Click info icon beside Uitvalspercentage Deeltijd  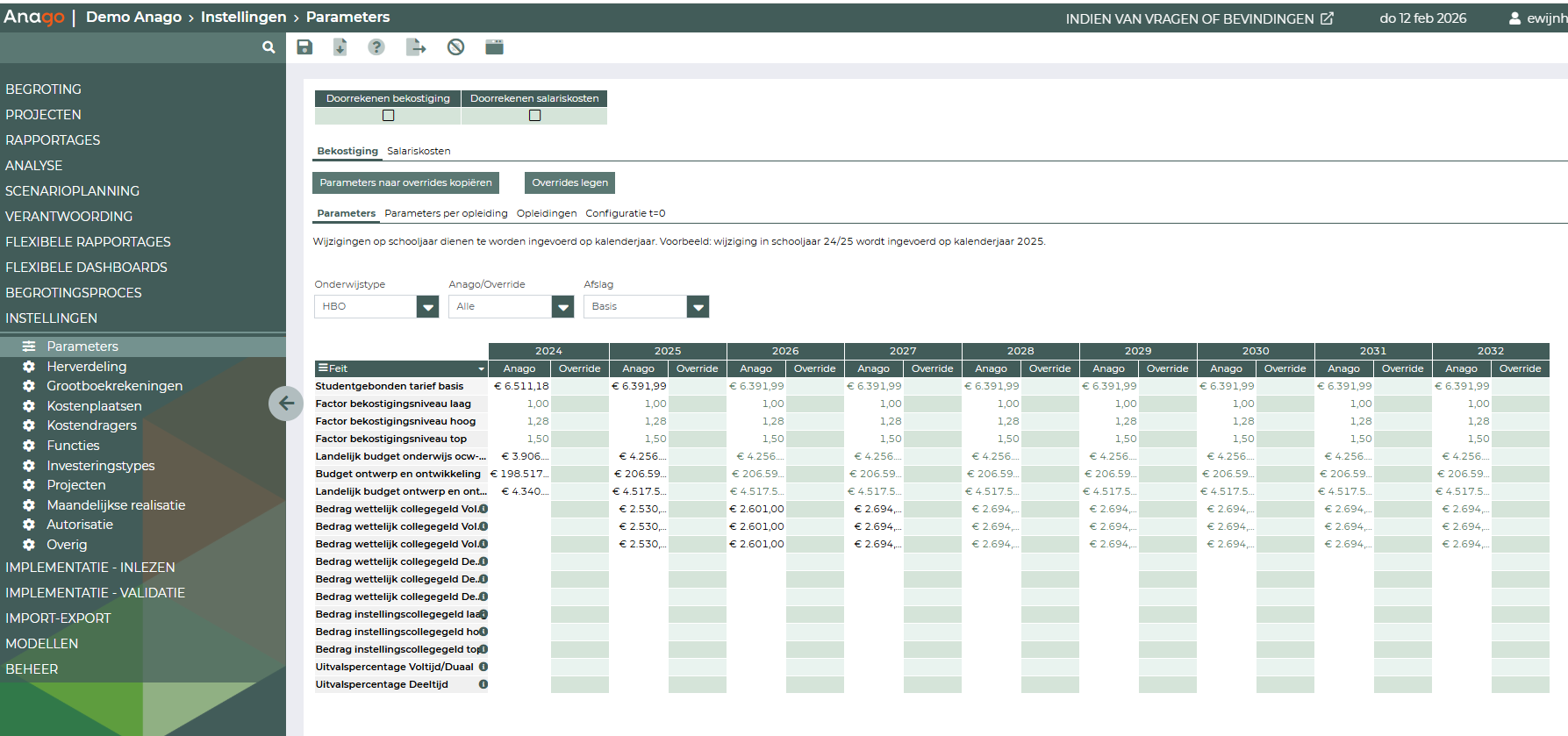483,684
